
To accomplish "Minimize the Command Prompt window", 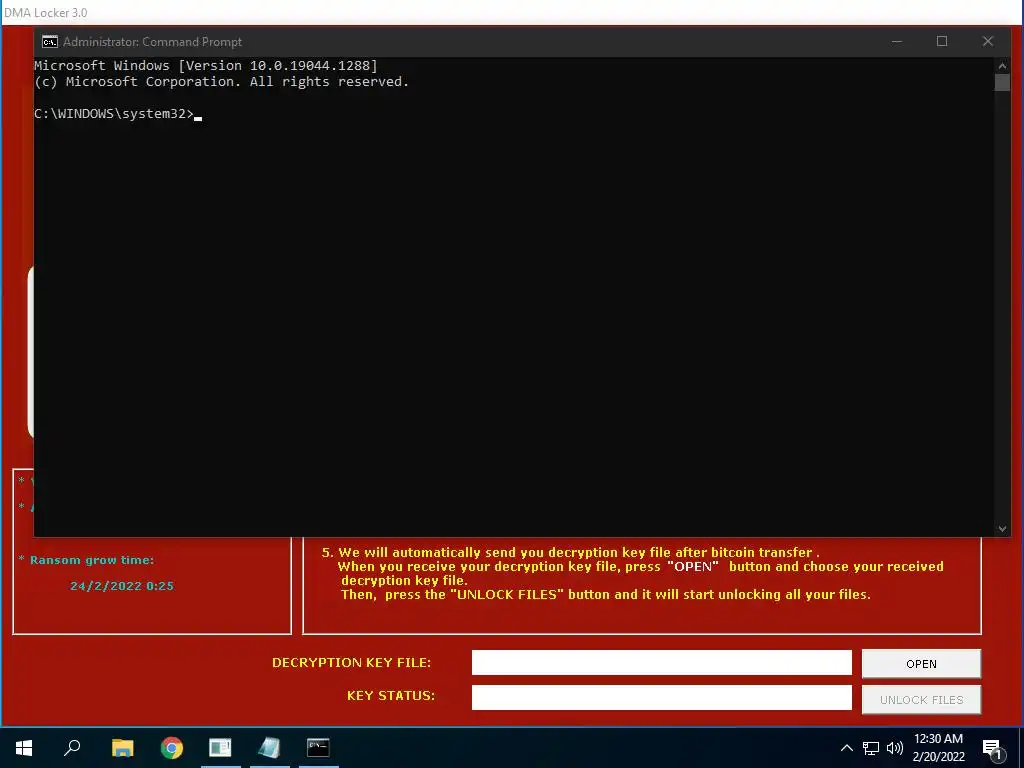I will (x=897, y=41).
